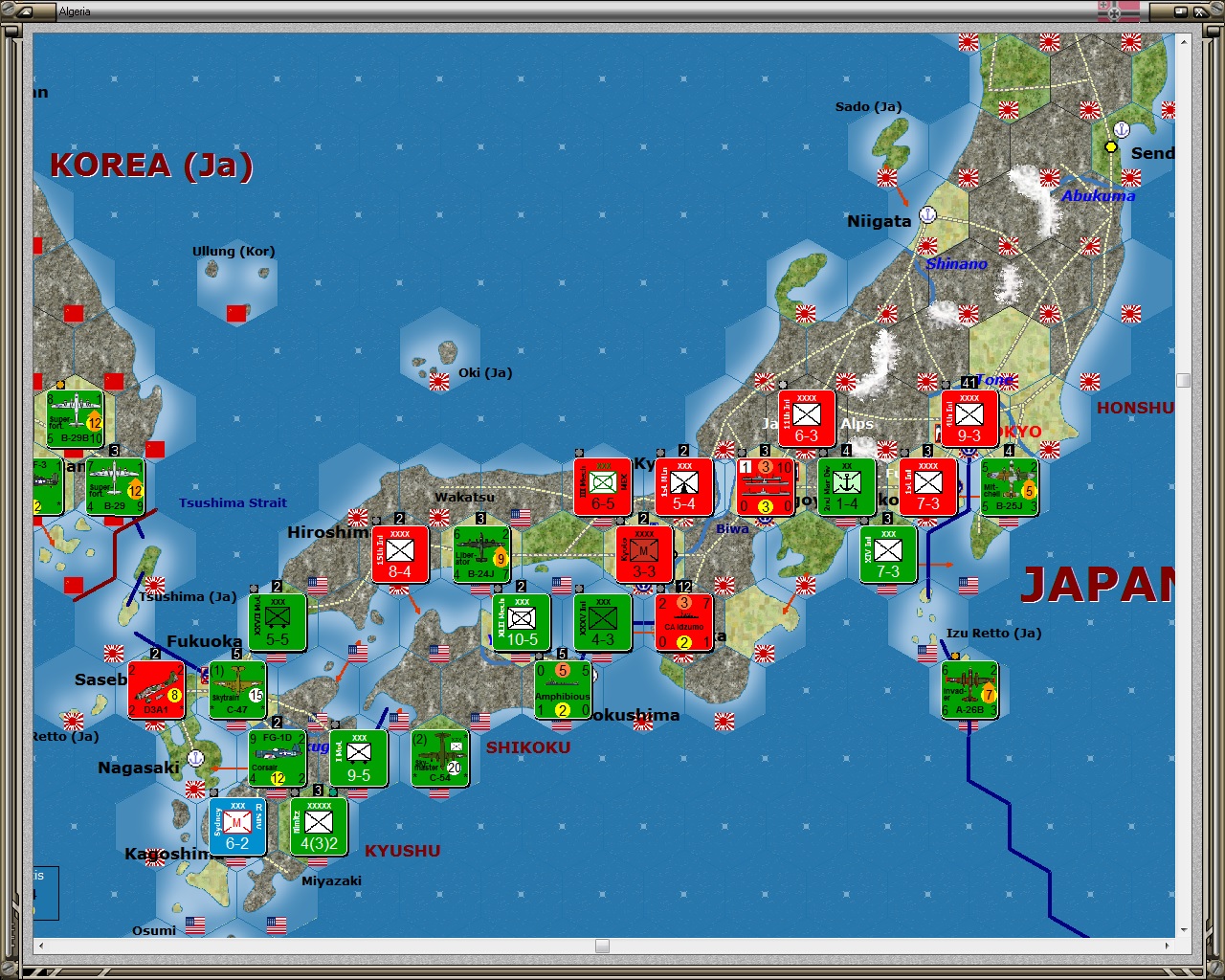Pick the 4th Inf 9-3 Tokyo counter

(969, 418)
